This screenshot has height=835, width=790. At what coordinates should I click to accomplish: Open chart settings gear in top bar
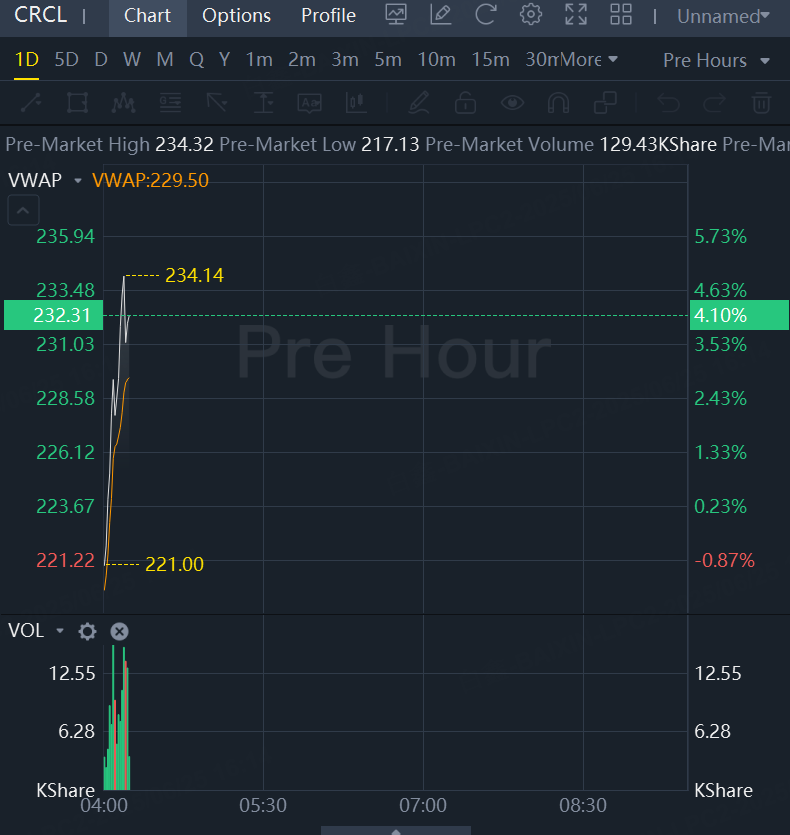coord(531,15)
